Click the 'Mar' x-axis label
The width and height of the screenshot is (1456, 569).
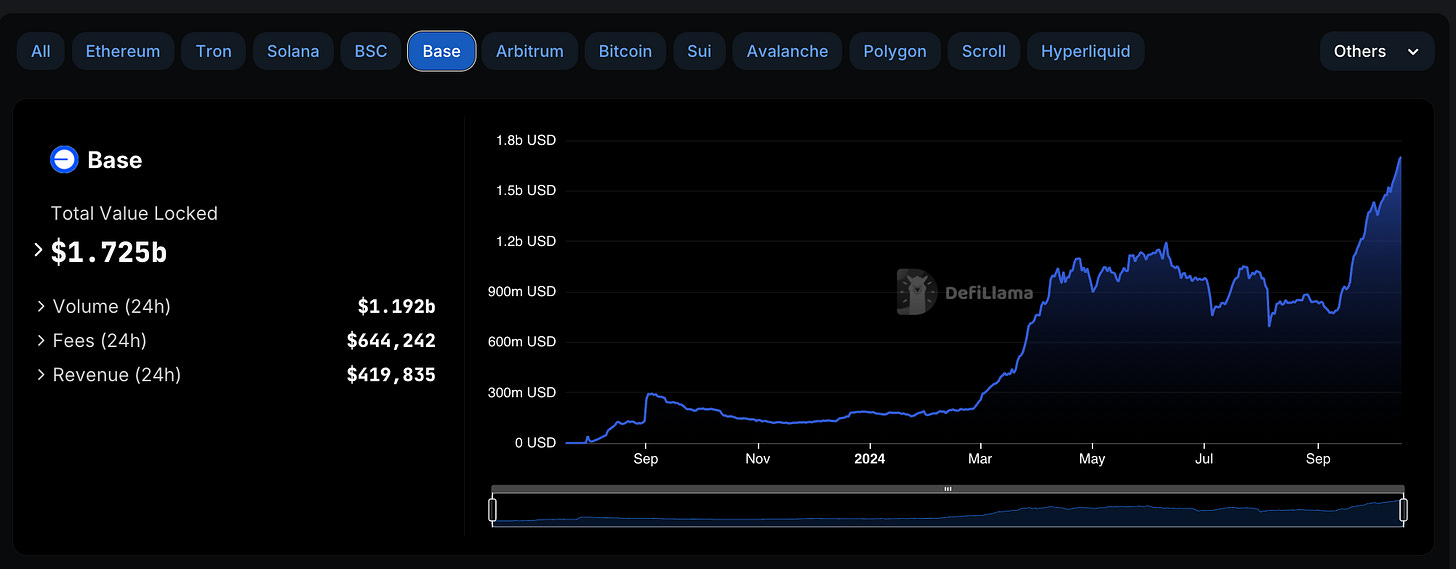[x=980, y=459]
